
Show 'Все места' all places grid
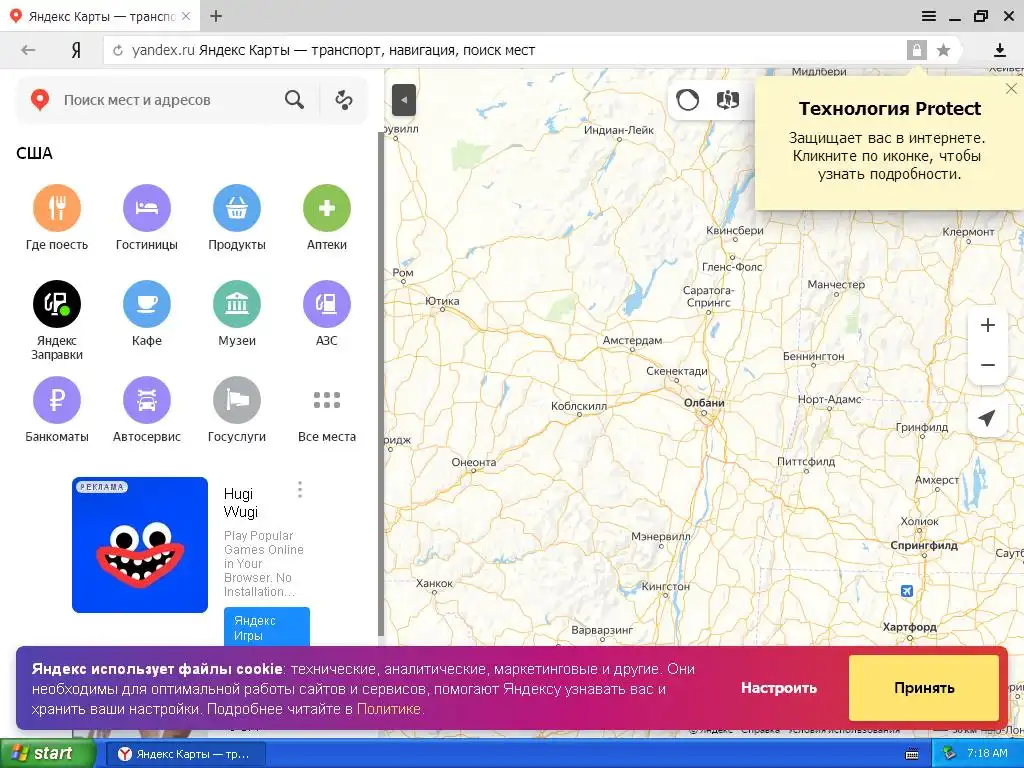point(327,400)
